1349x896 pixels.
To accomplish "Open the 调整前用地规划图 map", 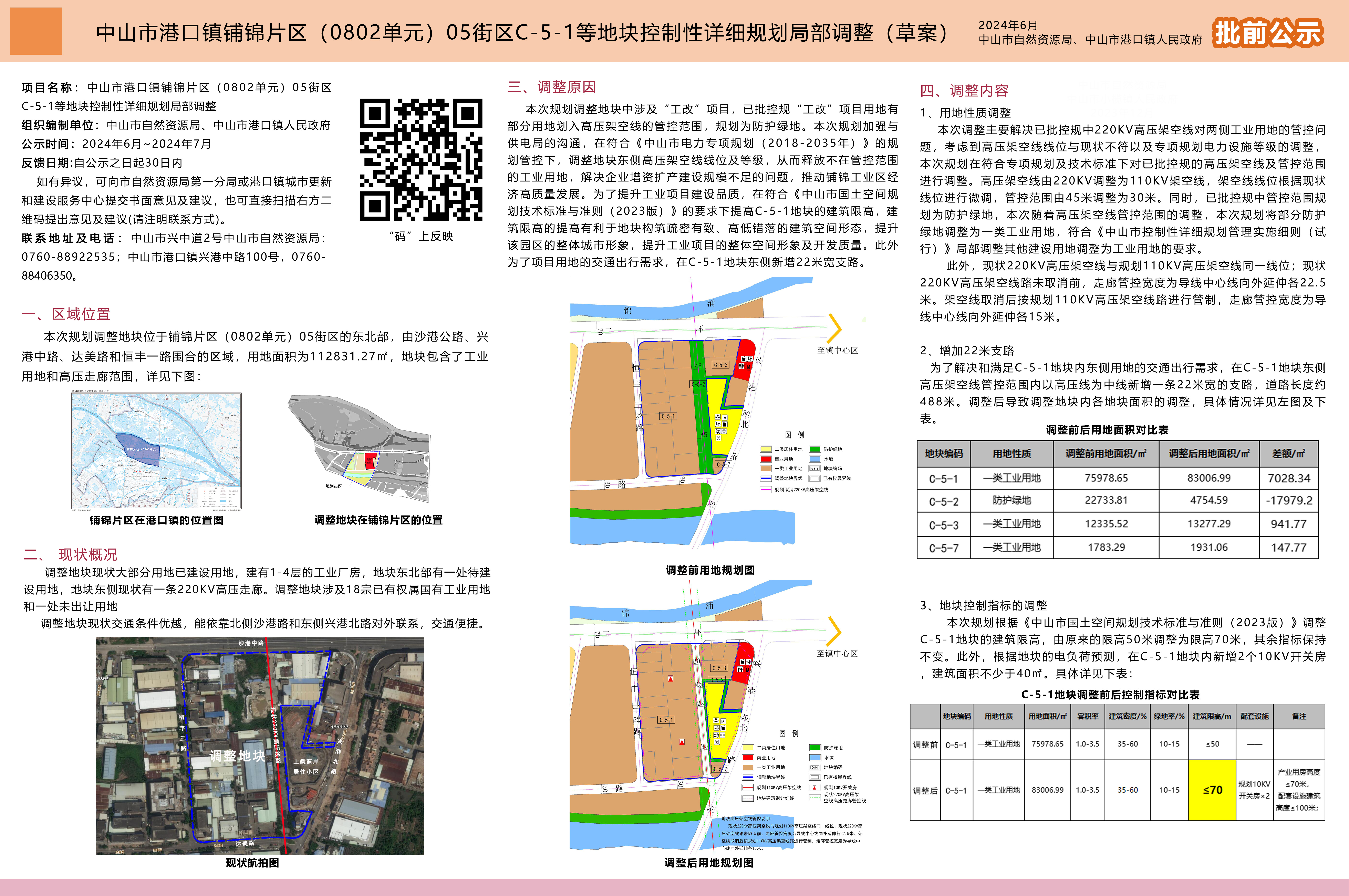I will [x=718, y=413].
